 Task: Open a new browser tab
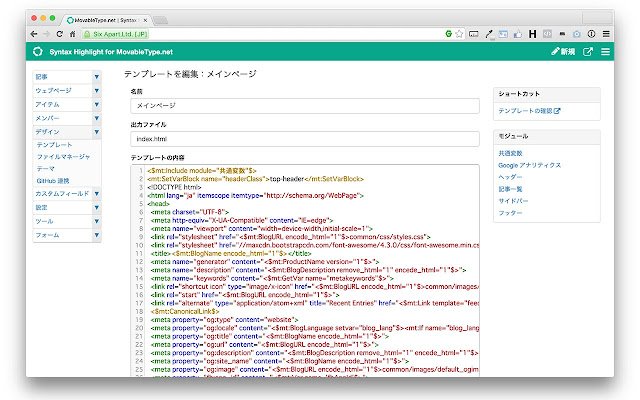160,20
